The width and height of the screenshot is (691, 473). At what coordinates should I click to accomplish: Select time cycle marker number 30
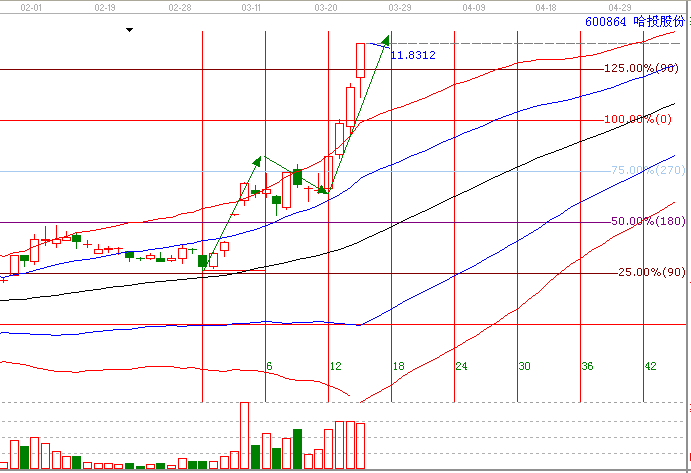click(523, 367)
